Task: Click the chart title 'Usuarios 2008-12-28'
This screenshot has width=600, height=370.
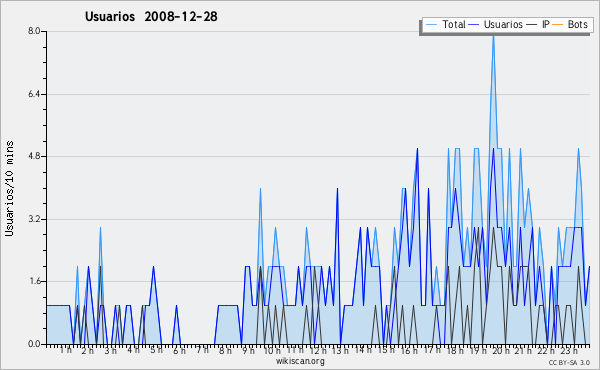Action: click(151, 17)
